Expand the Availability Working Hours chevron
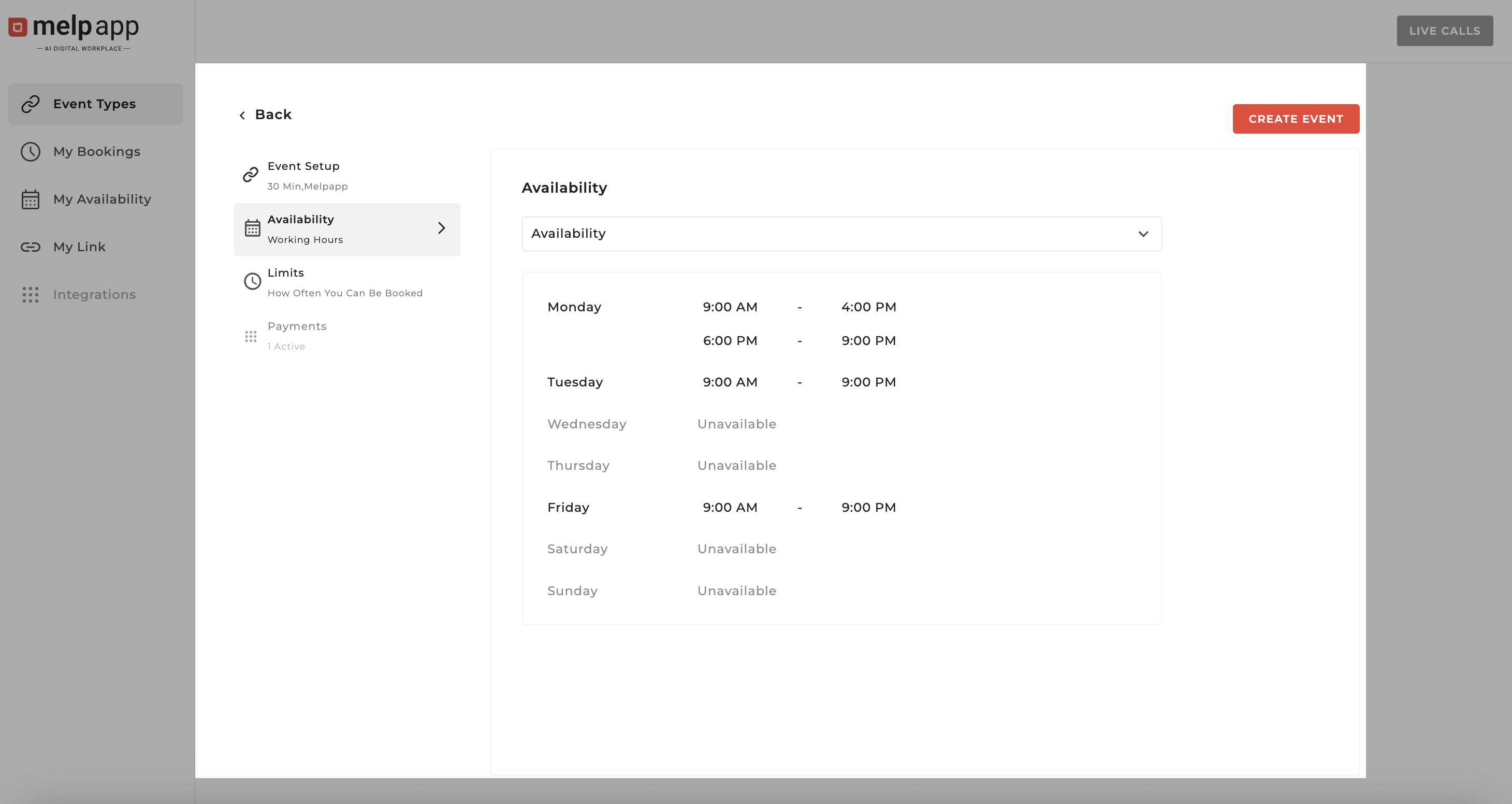 (x=441, y=228)
